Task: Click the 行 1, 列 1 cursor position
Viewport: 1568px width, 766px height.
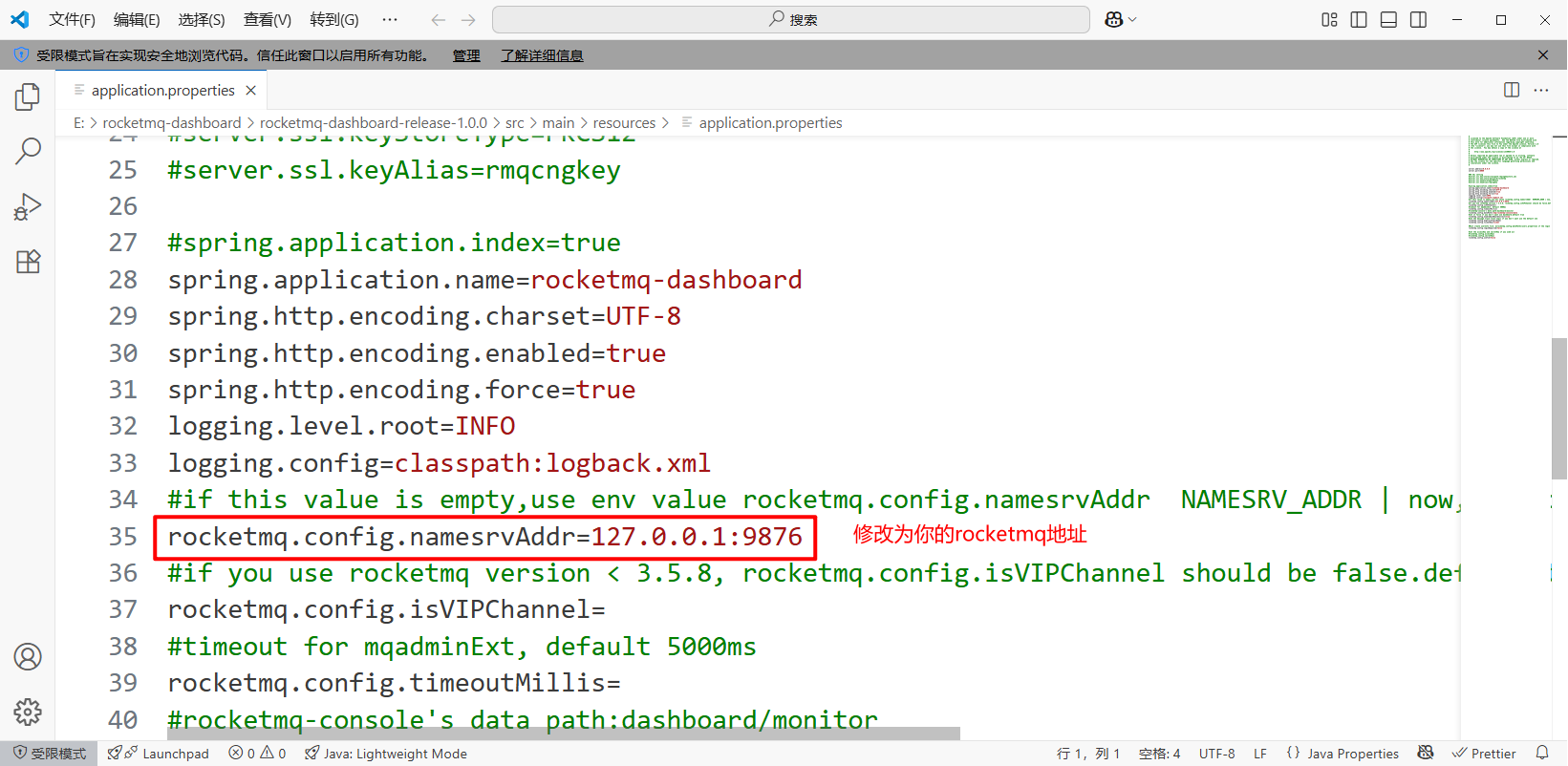Action: coord(1088,754)
